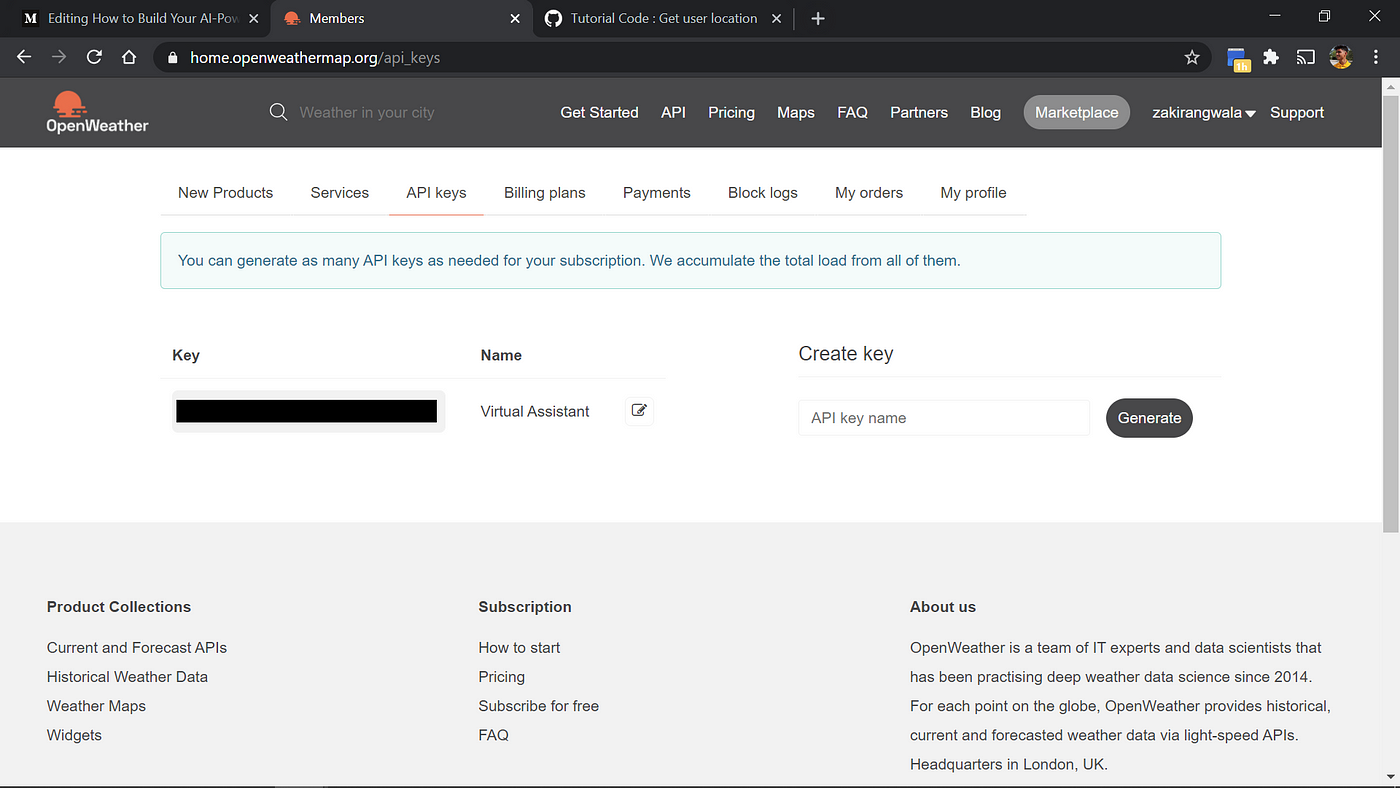Open the New Products tab

pos(225,192)
